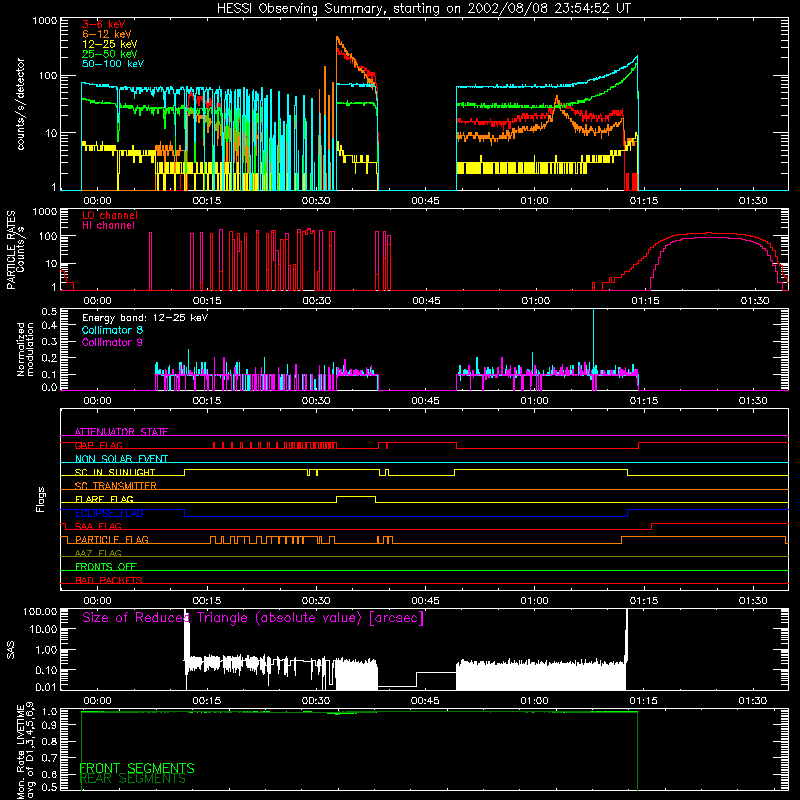Click the FLARE FLAG label
This screenshot has height=800, width=800.
click(x=104, y=499)
